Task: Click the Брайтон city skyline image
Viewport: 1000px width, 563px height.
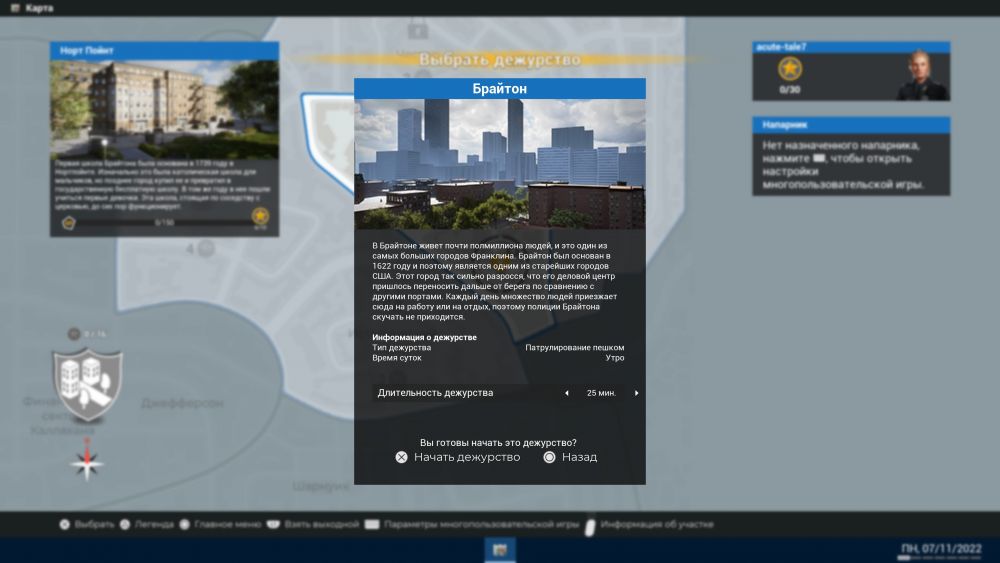Action: [x=499, y=164]
